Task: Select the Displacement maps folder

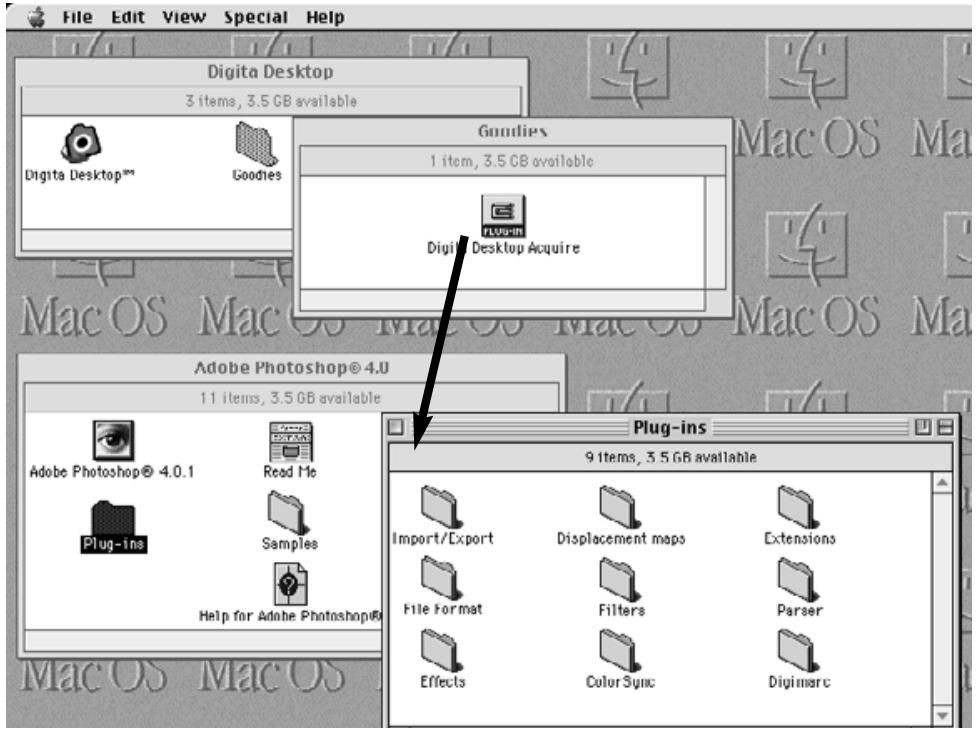Action: pyautogui.click(x=621, y=507)
